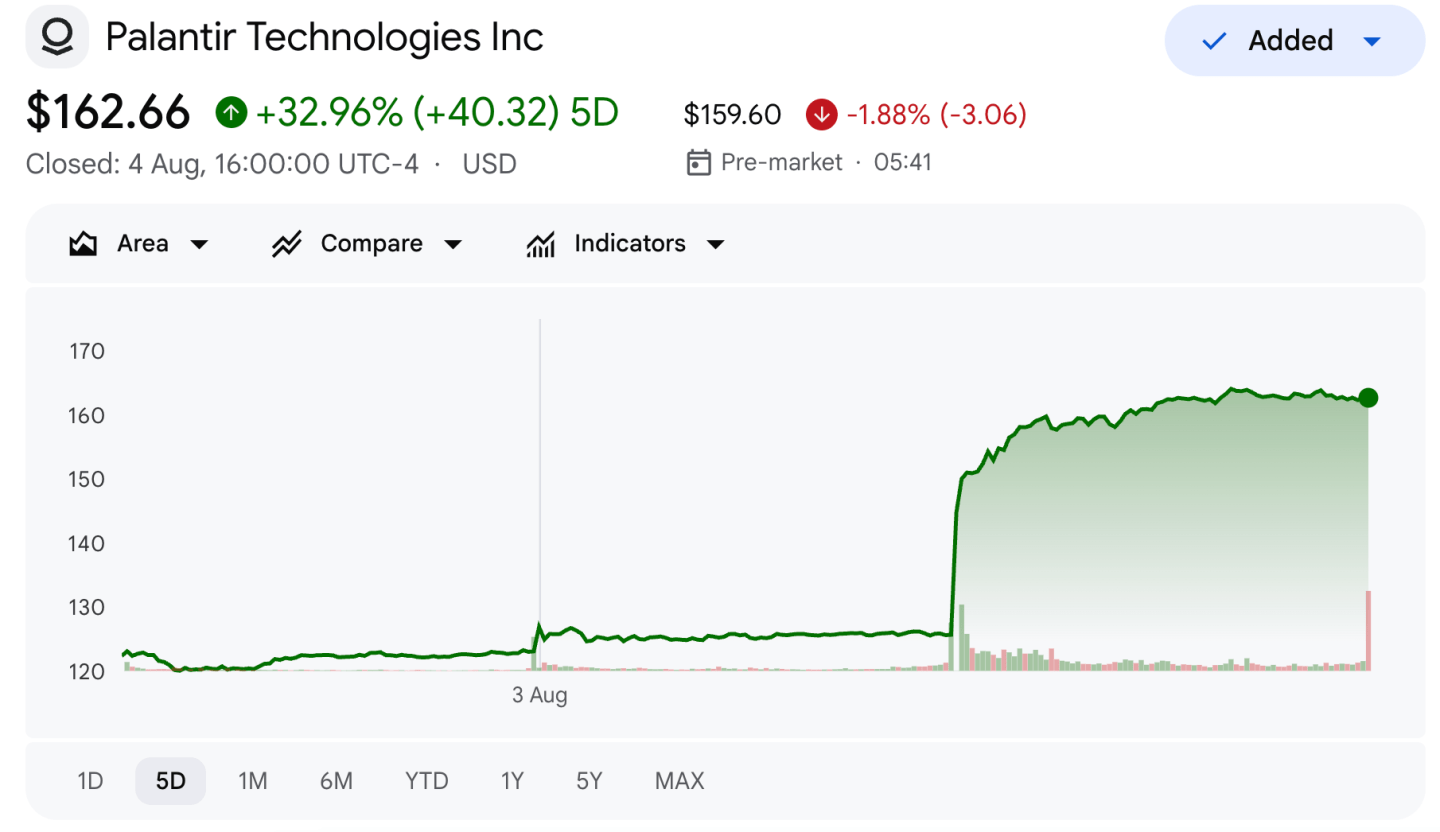The image size is (1440, 832).
Task: Expand the Added watchlist dropdown arrow
Action: (x=1372, y=41)
